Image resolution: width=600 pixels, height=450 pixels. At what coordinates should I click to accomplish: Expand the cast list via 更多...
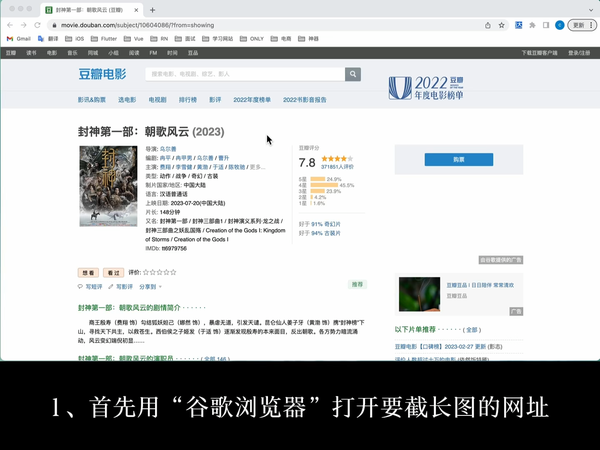tap(257, 167)
